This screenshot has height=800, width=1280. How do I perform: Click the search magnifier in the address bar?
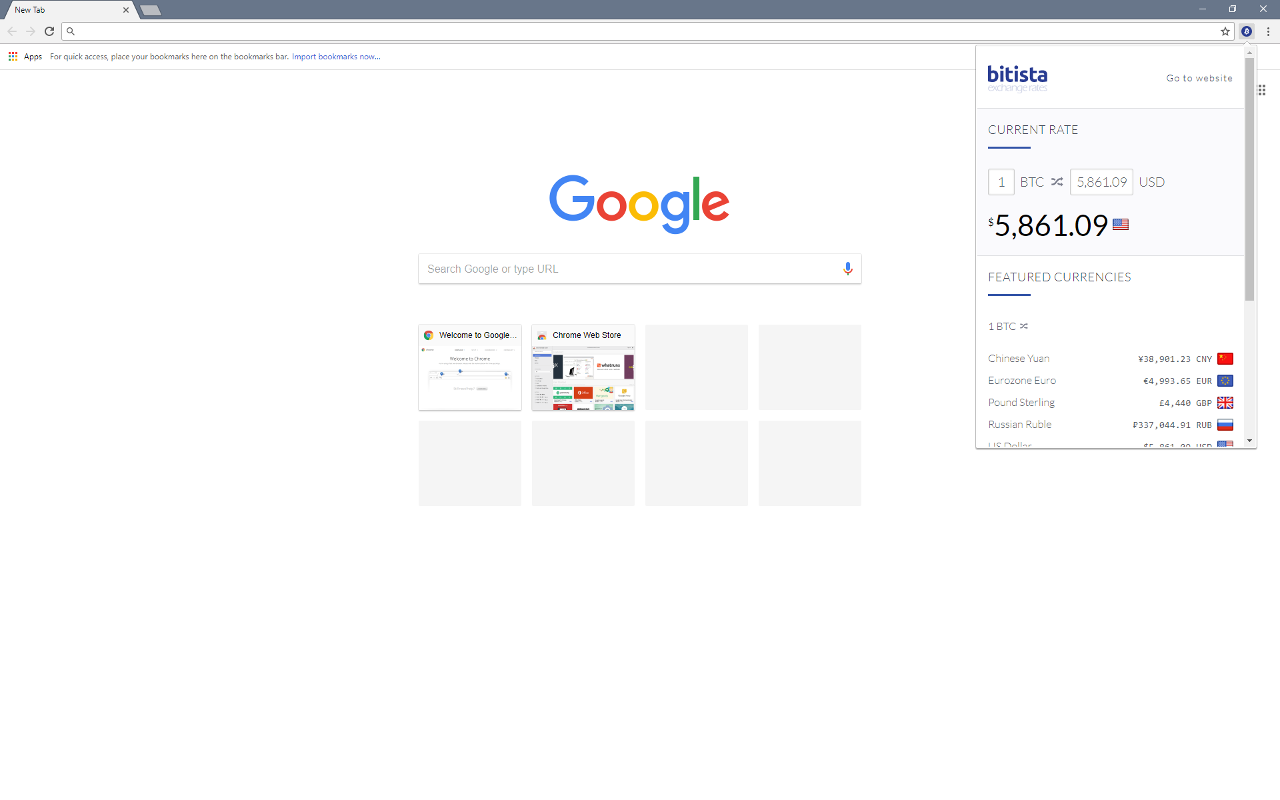pyautogui.click(x=70, y=31)
